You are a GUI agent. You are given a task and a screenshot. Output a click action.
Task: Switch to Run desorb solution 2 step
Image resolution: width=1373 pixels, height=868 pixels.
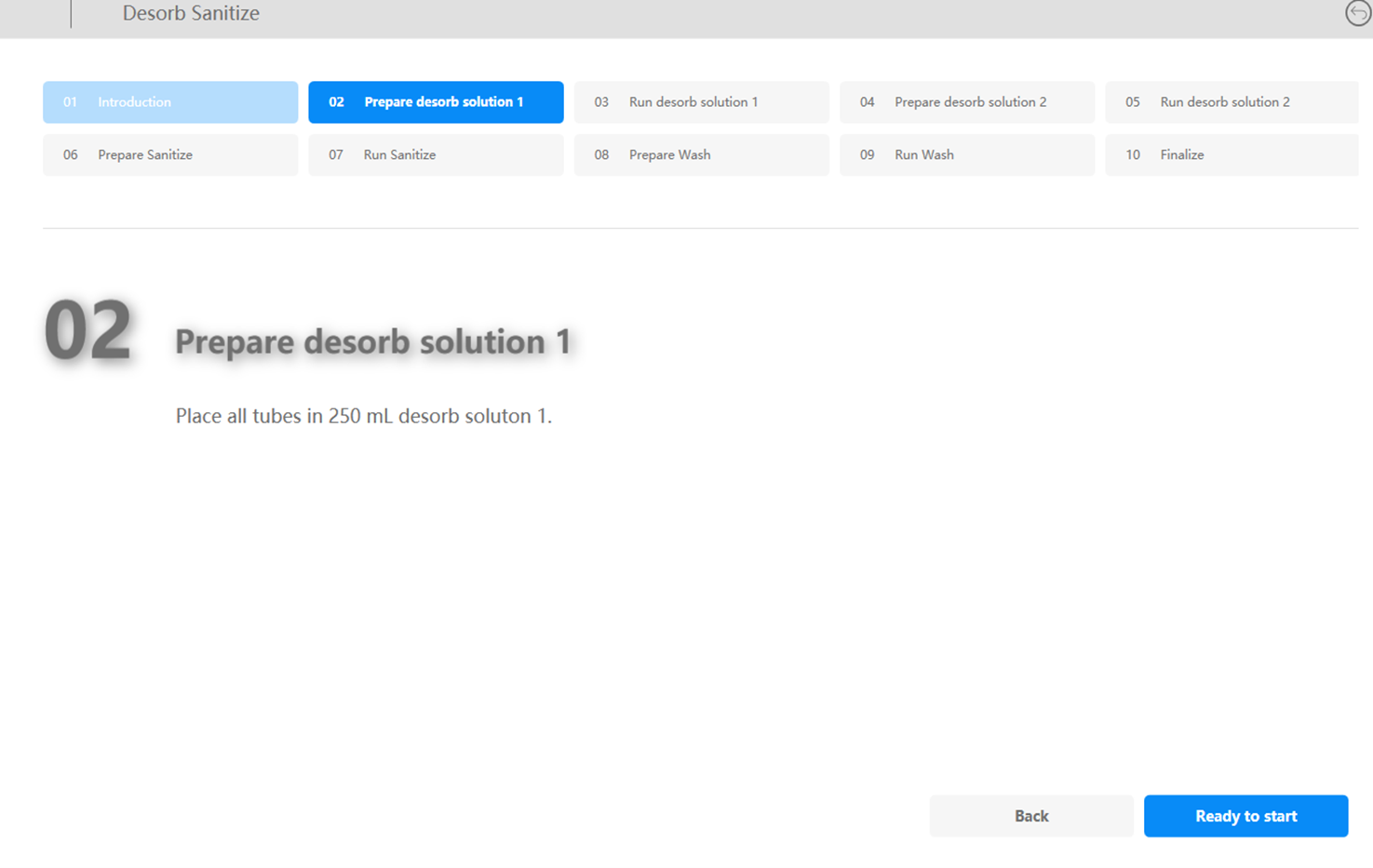1231,102
